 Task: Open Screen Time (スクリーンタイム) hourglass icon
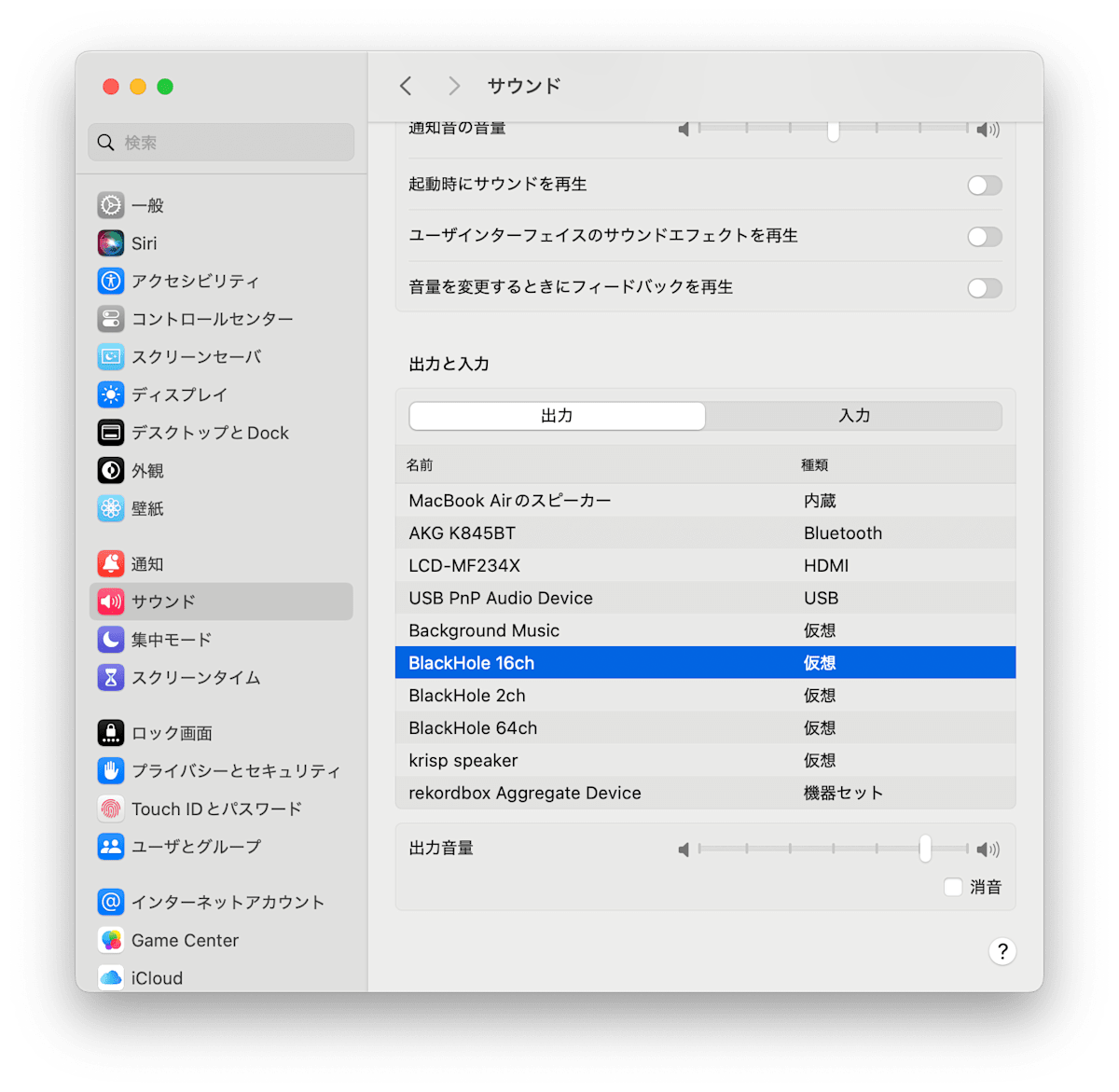111,677
